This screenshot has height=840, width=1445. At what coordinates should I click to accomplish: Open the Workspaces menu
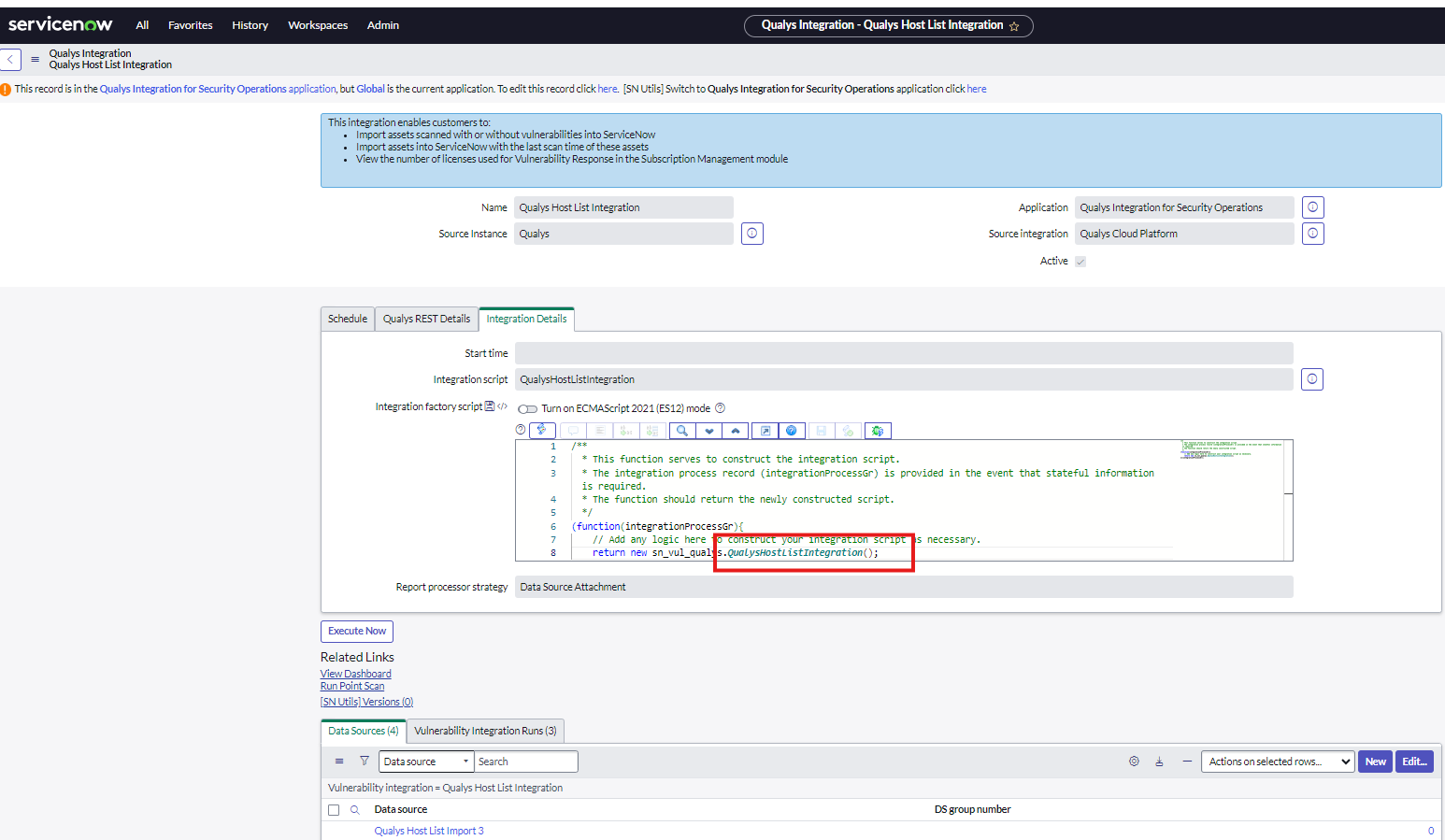(318, 25)
